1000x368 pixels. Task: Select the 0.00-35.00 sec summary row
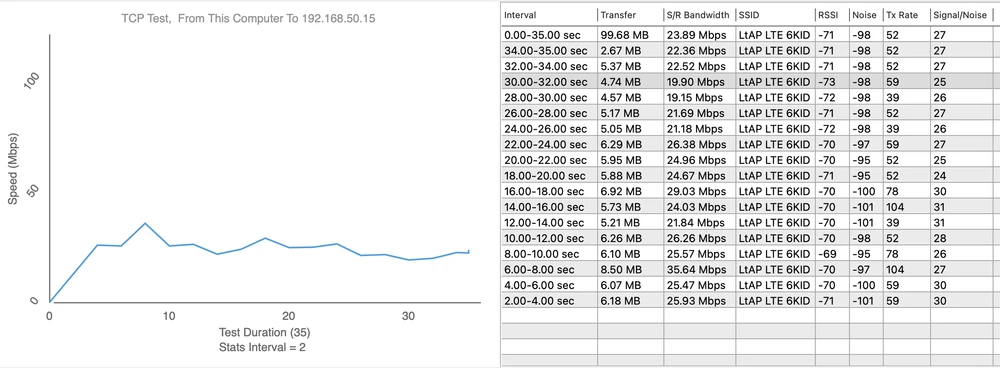pyautogui.click(x=751, y=34)
